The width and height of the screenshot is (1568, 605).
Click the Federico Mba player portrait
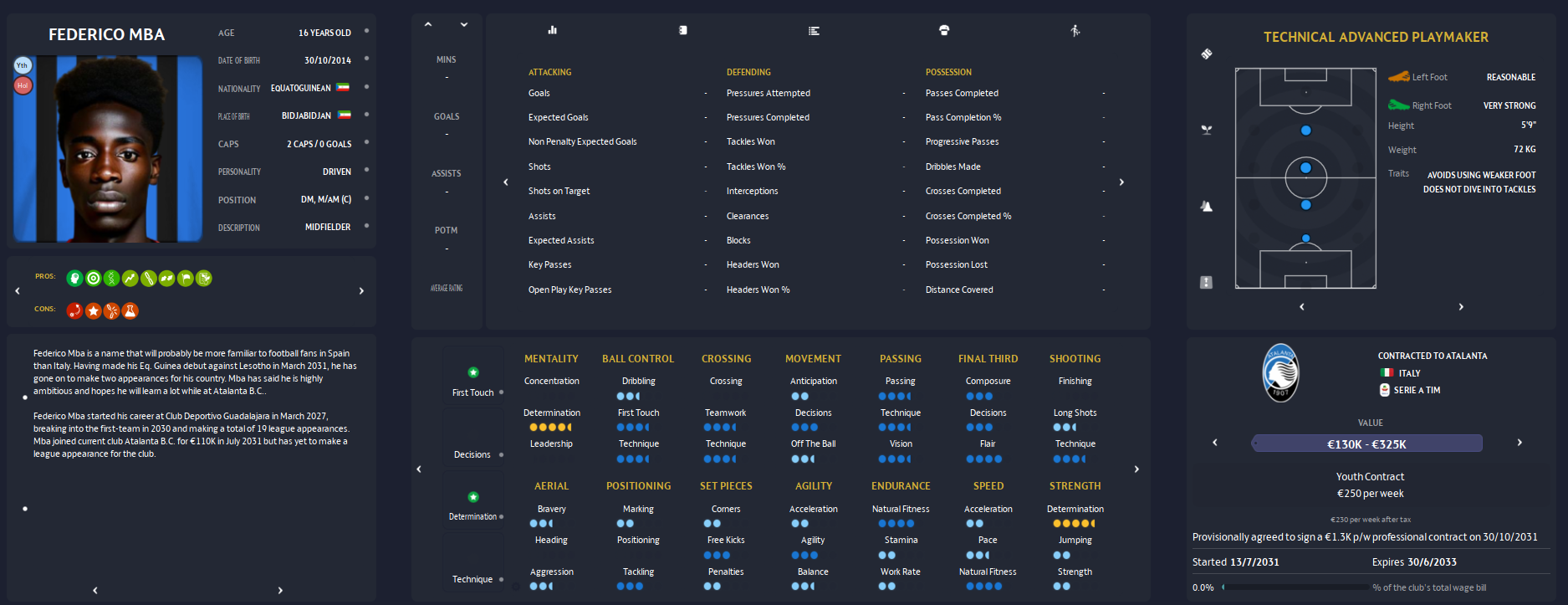(108, 149)
